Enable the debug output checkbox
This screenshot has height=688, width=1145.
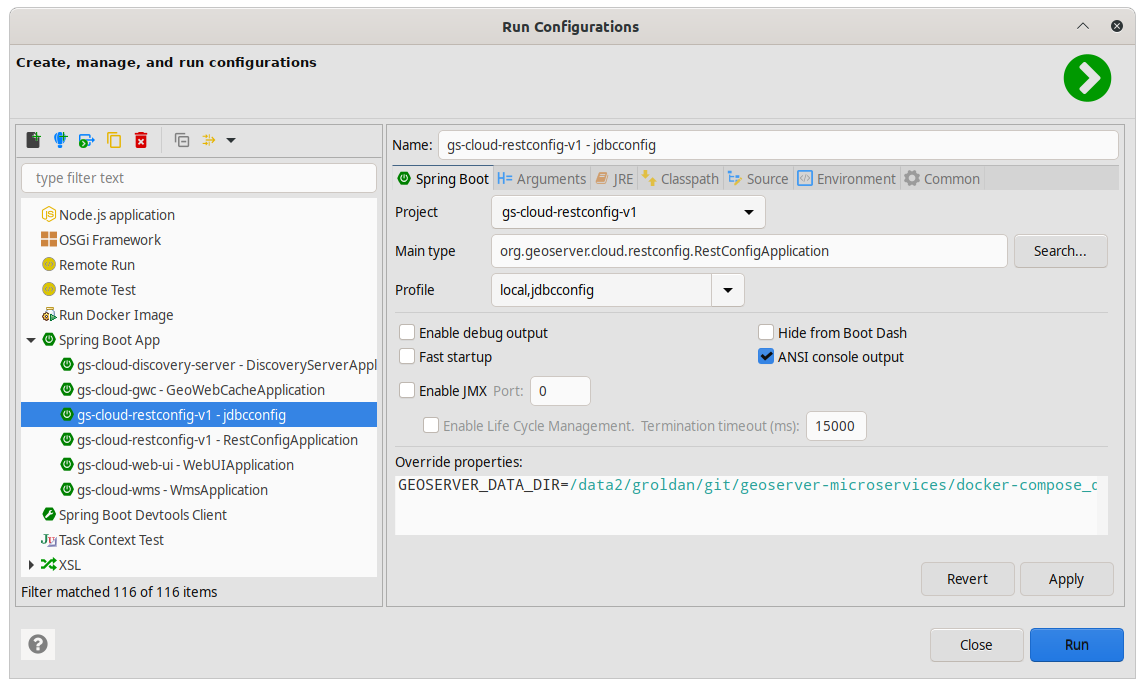pos(407,332)
